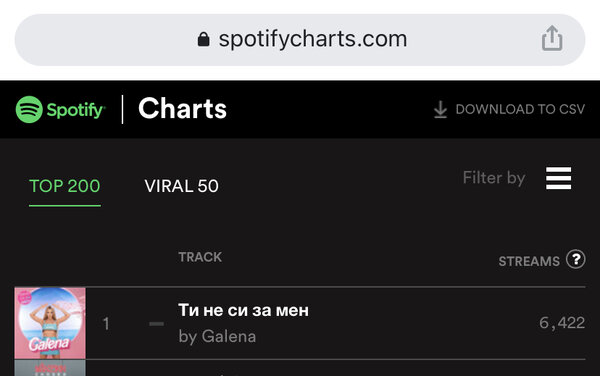Open the partially visible second album thumbnail
This screenshot has width=600, height=376.
point(50,368)
